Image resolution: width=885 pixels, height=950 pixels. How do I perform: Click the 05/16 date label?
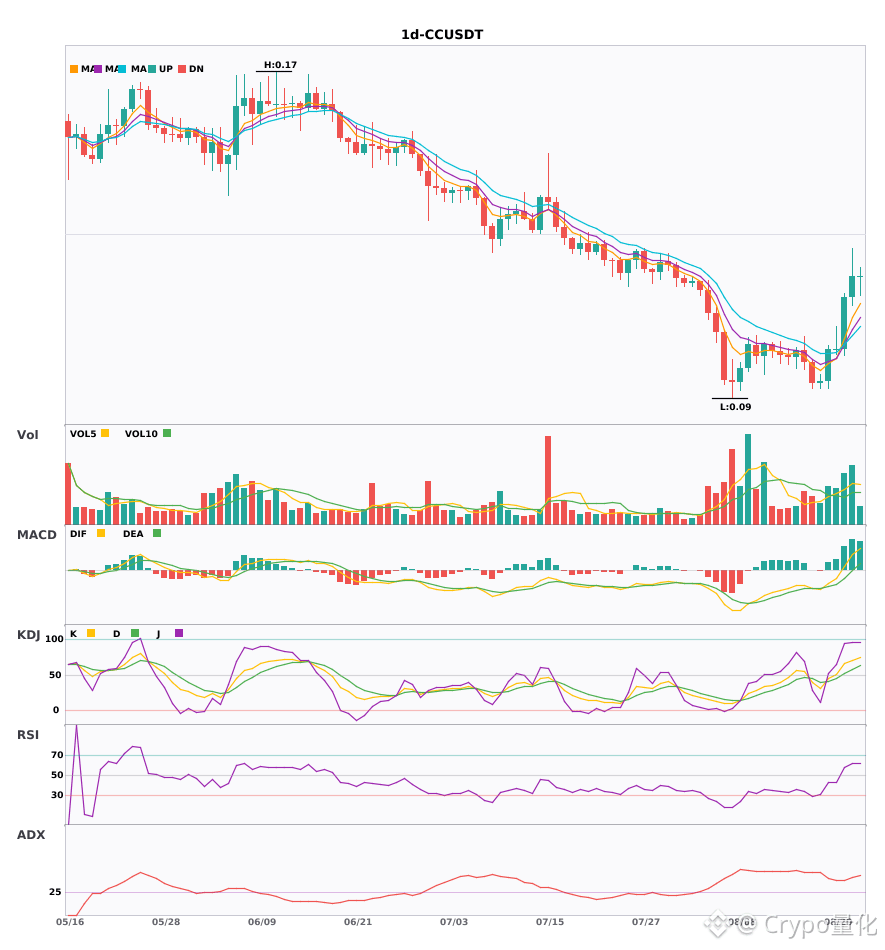tap(70, 922)
